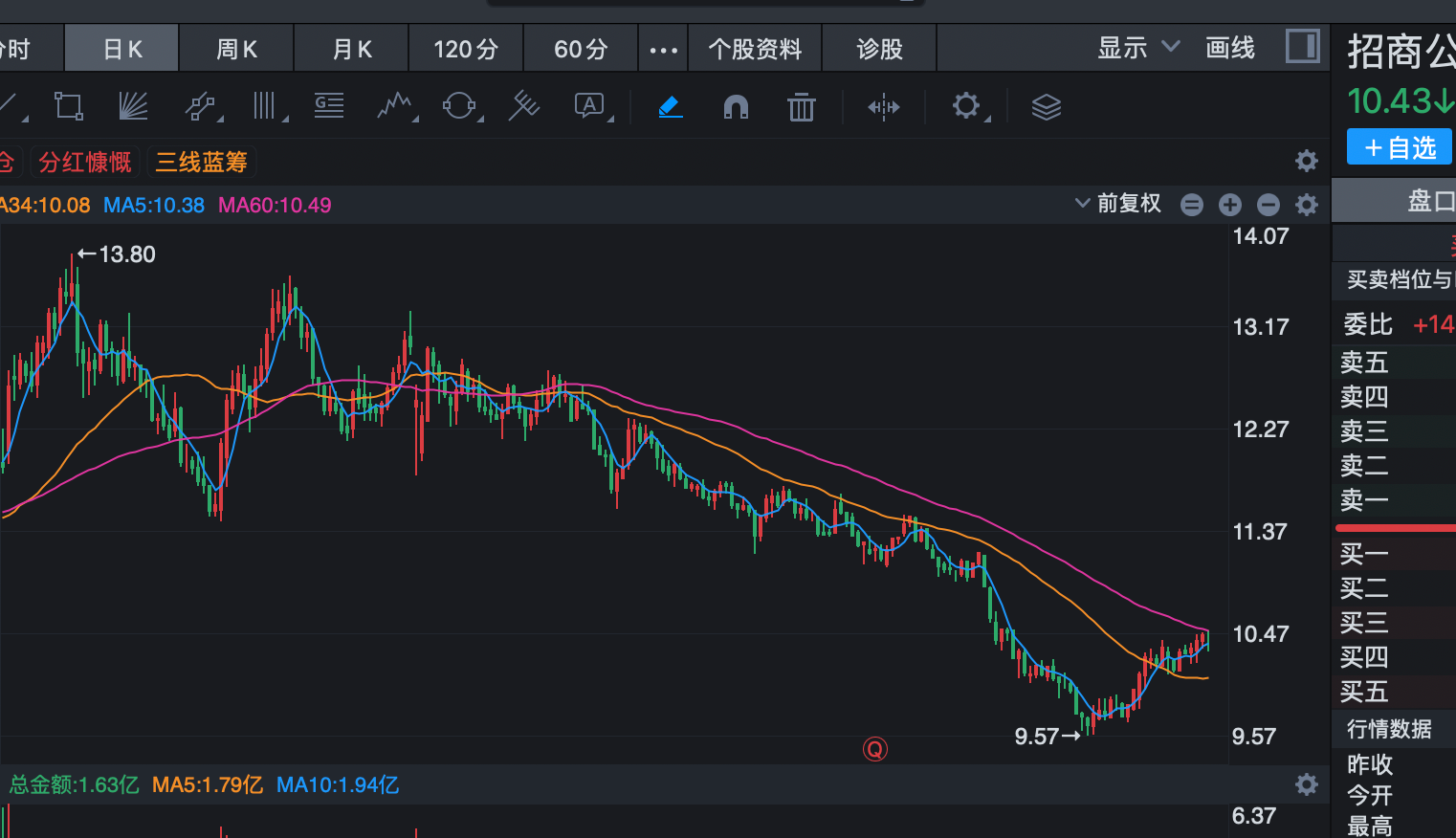Select the text annotation tool
Viewport: 1456px width, 838px height.
[589, 106]
